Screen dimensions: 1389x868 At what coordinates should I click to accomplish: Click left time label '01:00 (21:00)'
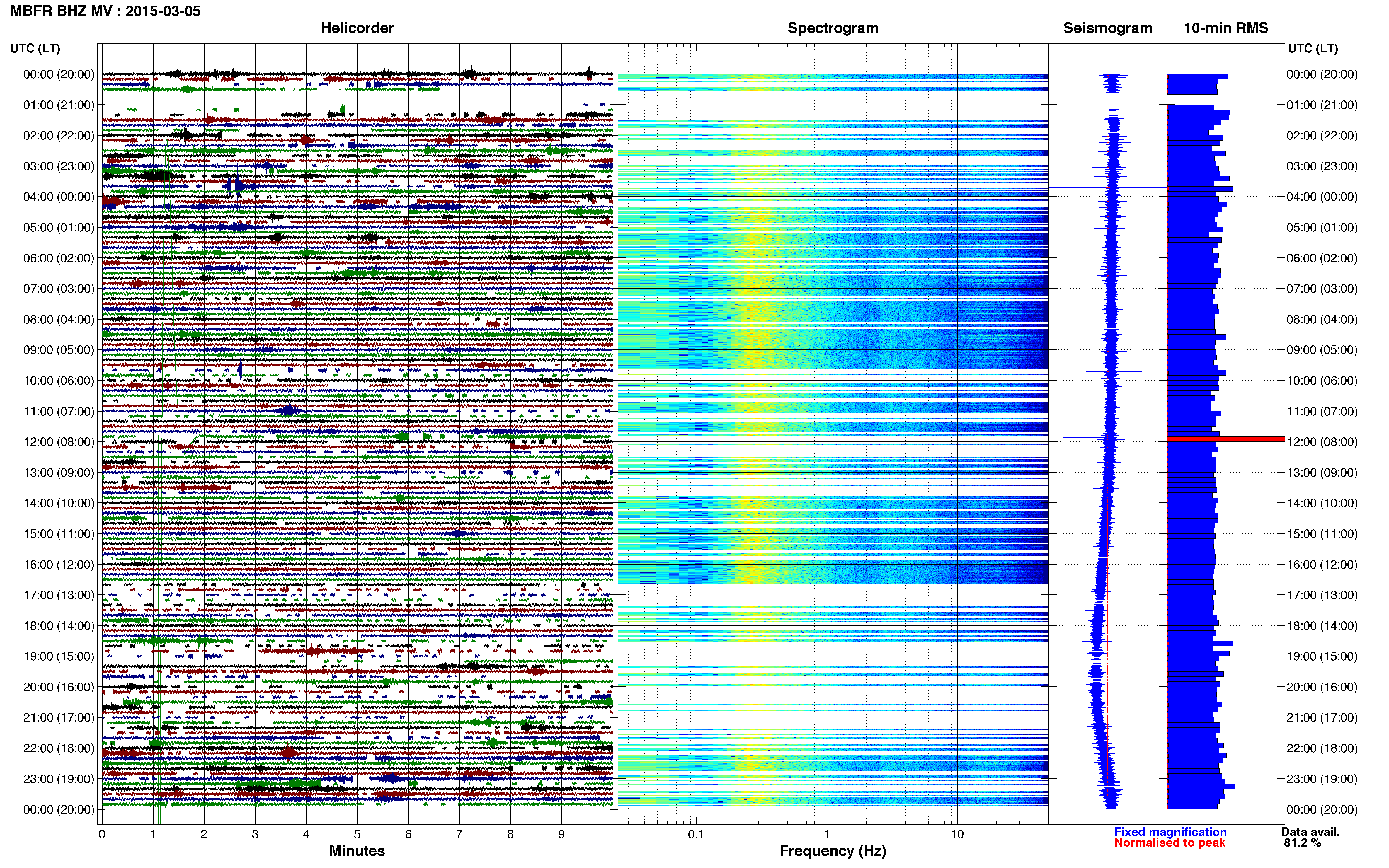[x=59, y=105]
